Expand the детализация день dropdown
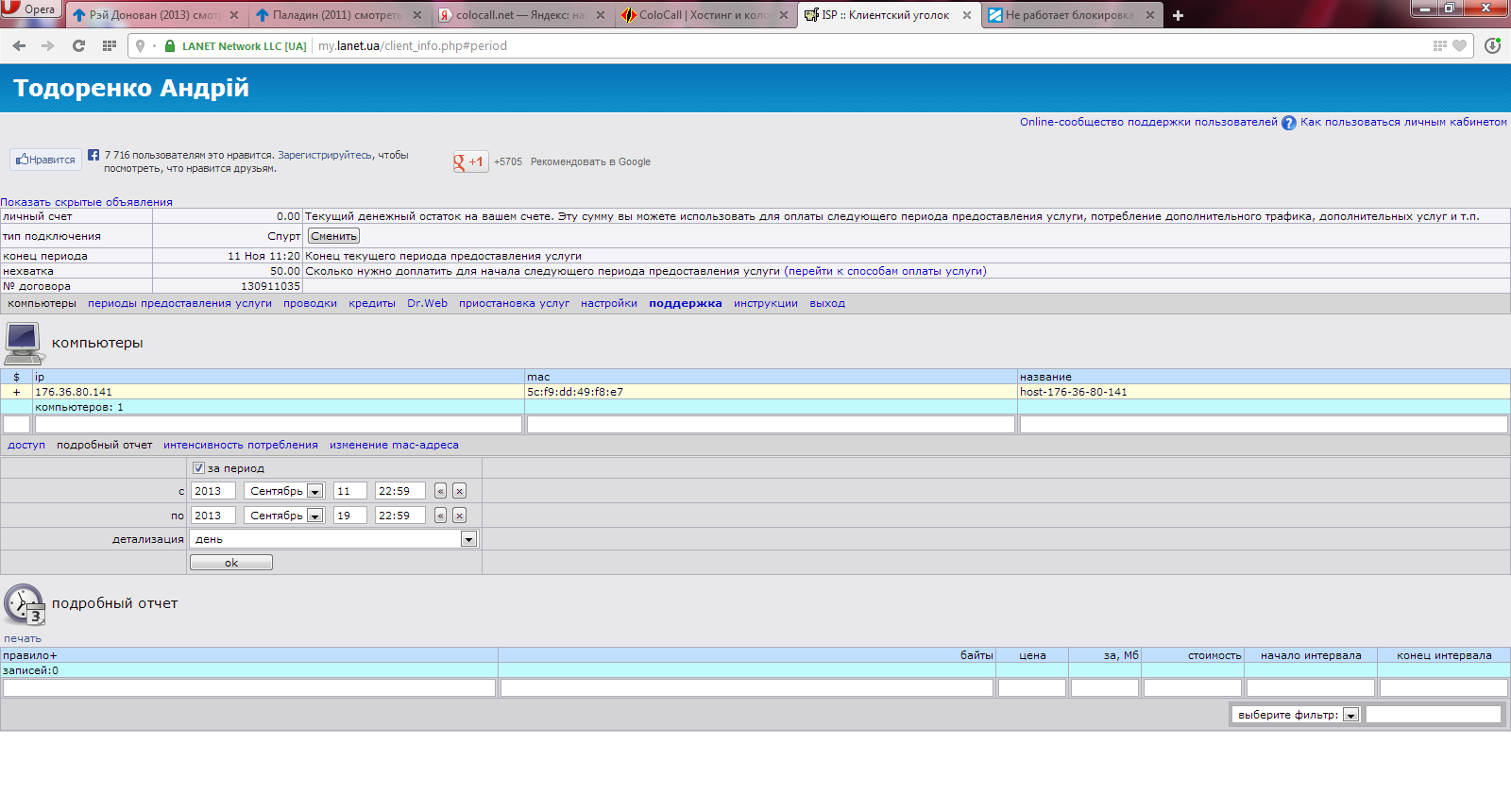The width and height of the screenshot is (1511, 812). (333, 539)
